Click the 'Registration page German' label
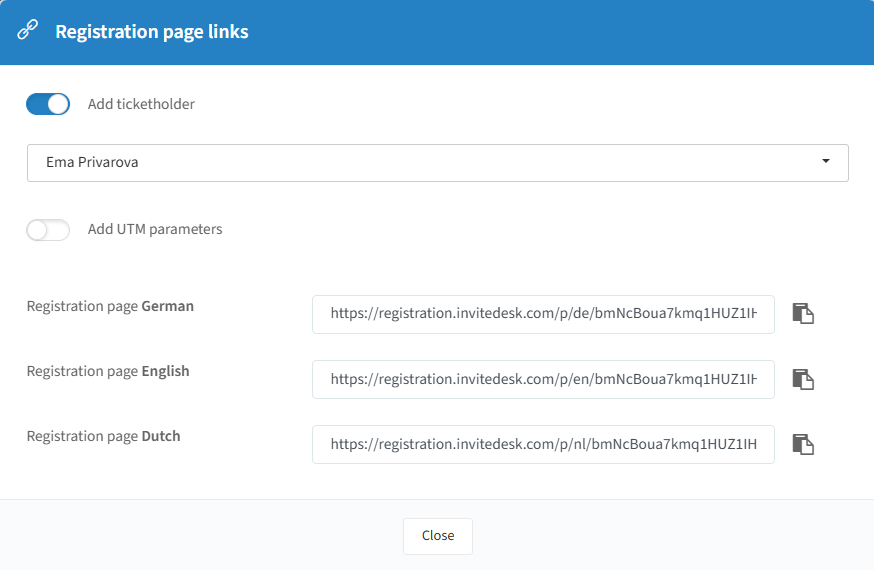This screenshot has width=874, height=570. 110,306
